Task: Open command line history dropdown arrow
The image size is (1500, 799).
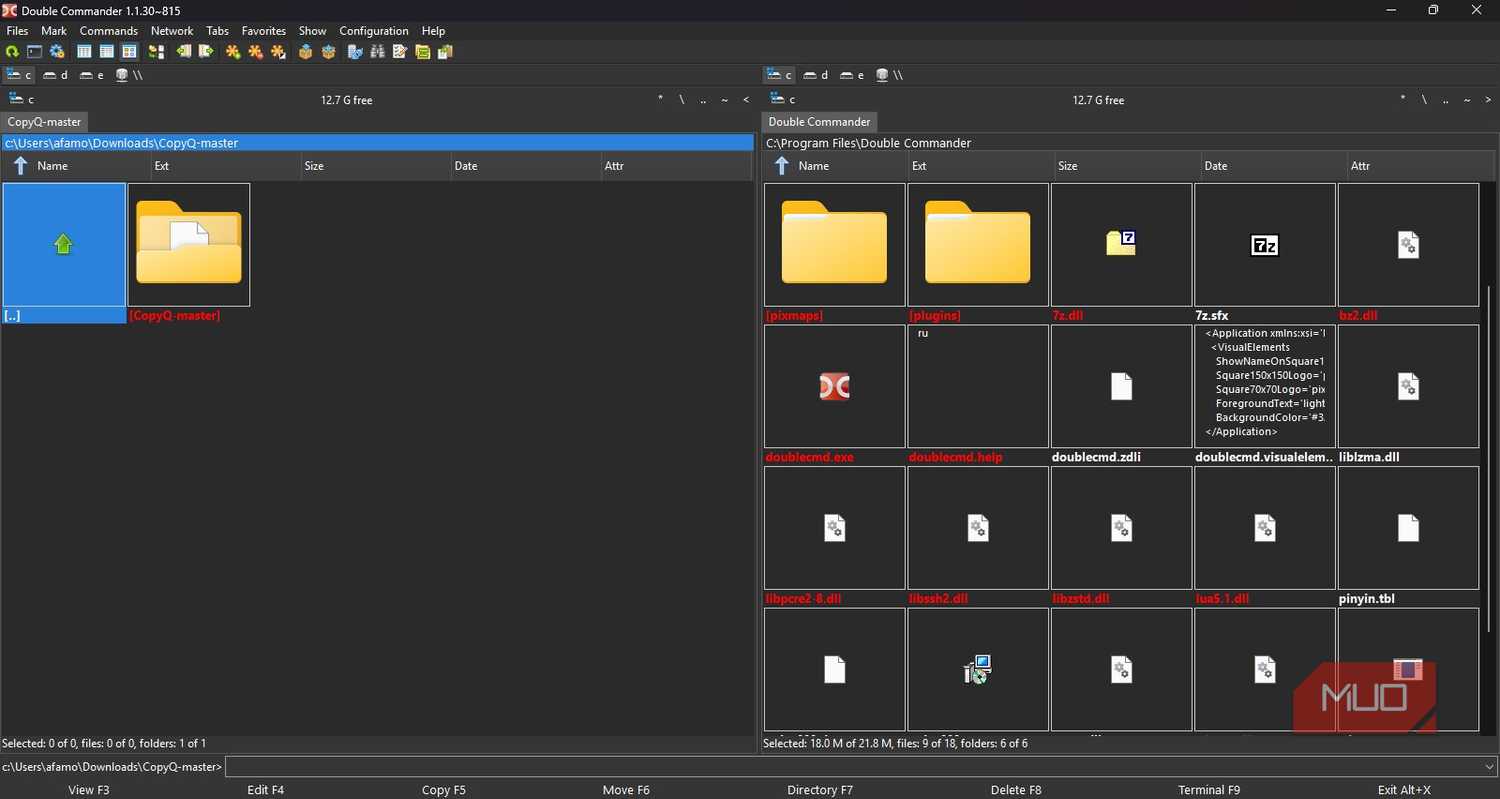Action: [1490, 767]
